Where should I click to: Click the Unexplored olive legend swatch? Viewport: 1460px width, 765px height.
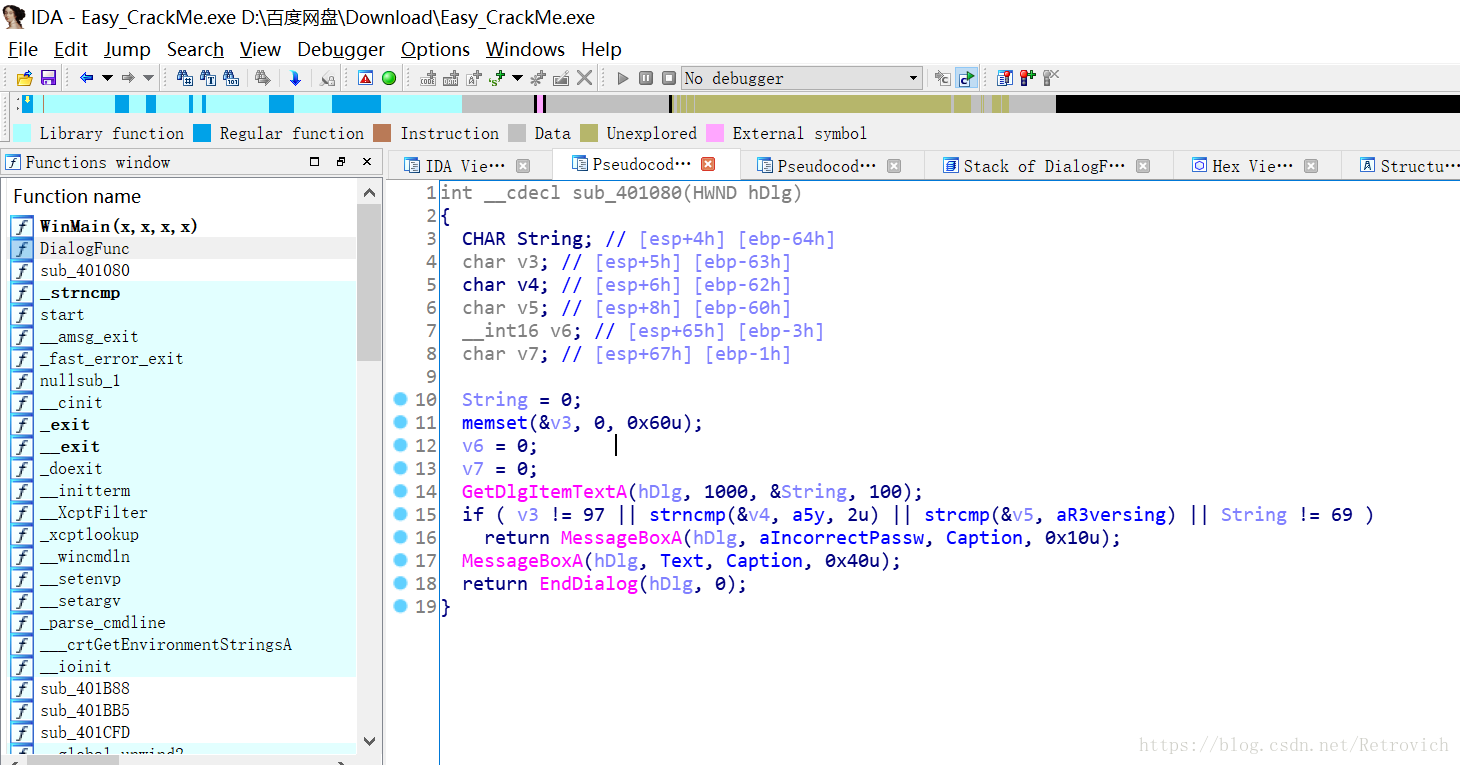pos(589,133)
